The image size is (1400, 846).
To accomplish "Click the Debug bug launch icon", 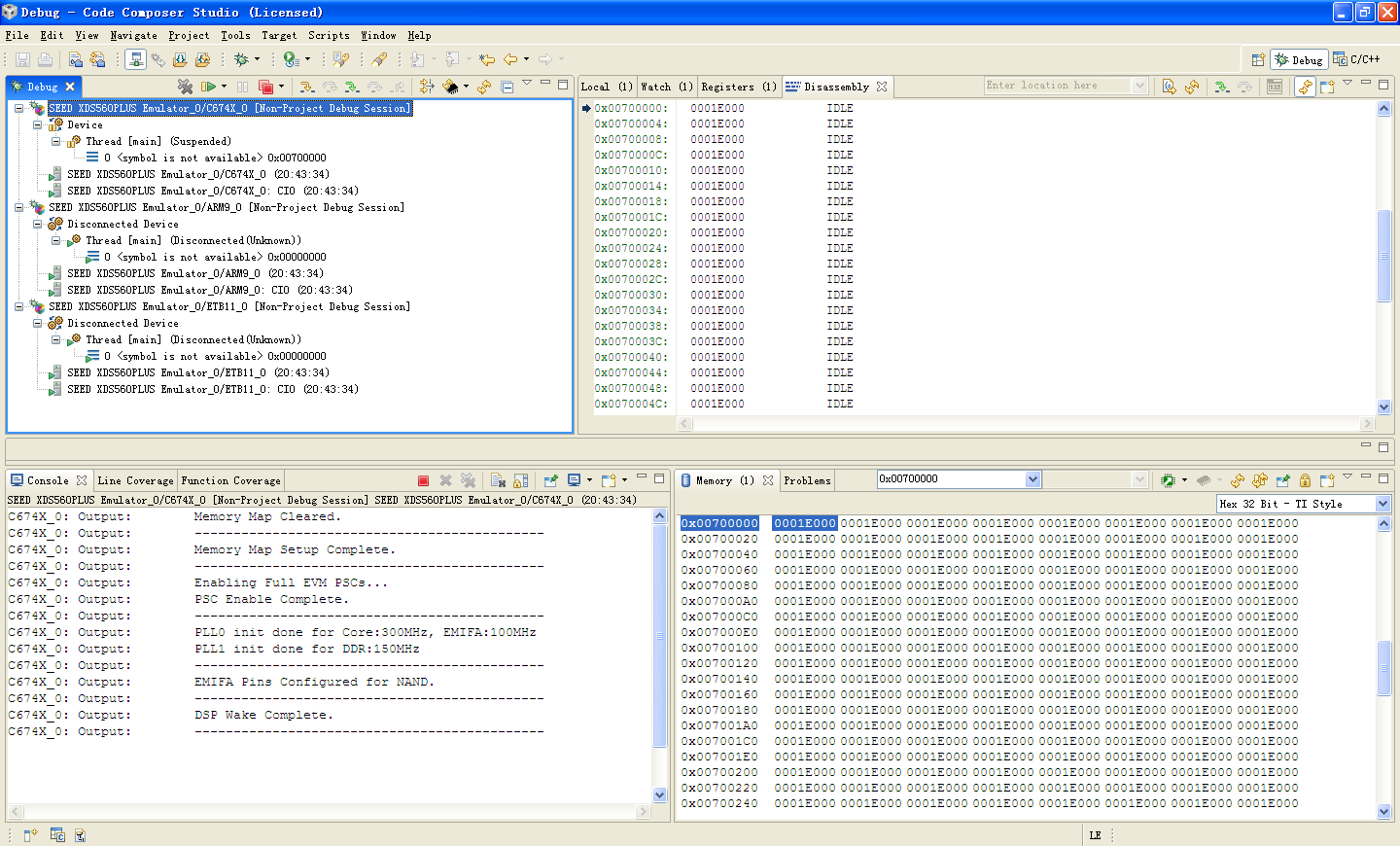I will tap(241, 59).
